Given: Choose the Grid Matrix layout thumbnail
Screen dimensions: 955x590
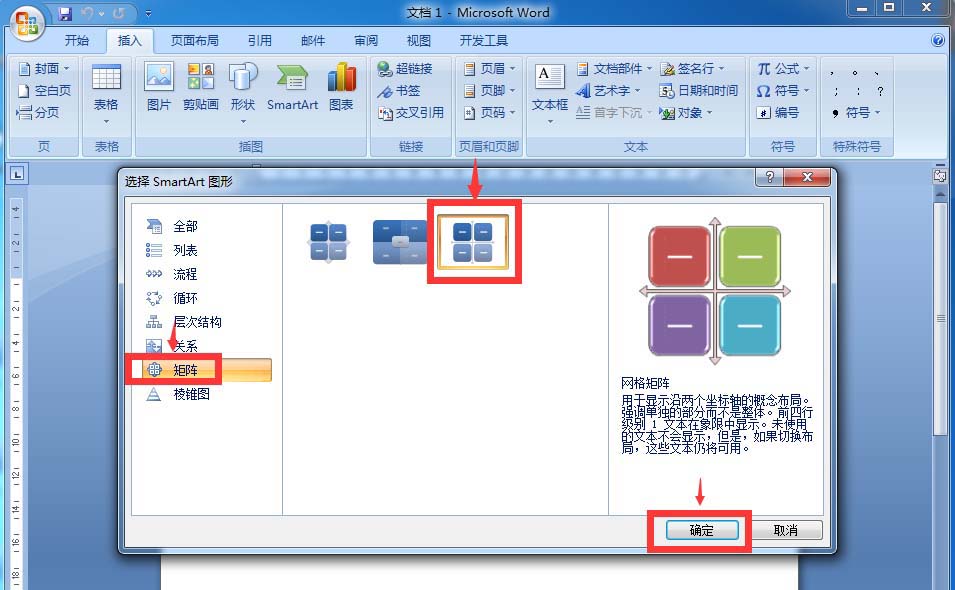Looking at the screenshot, I should [x=473, y=242].
